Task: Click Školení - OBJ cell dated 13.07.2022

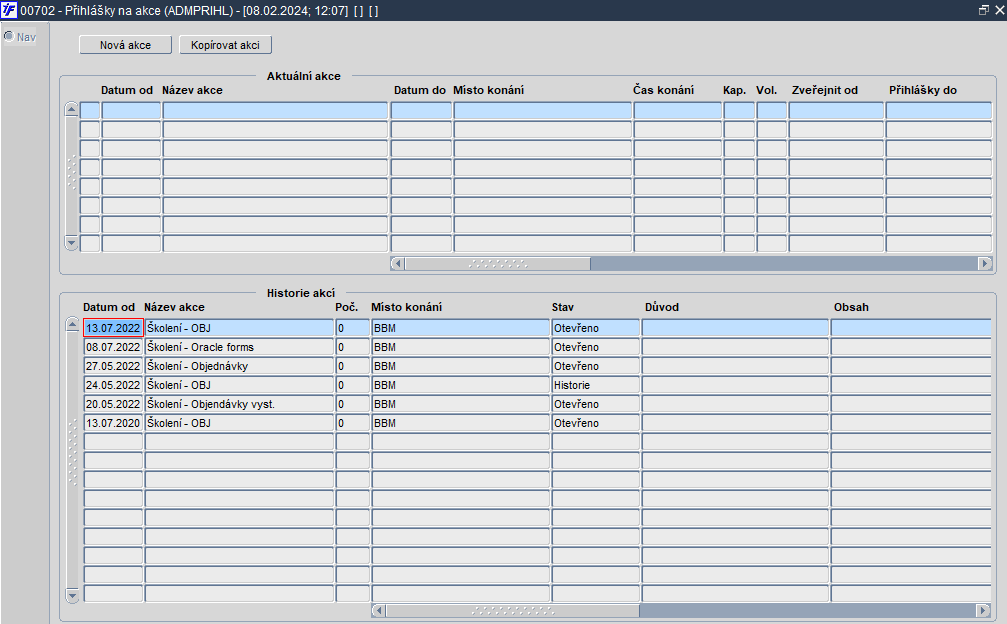Action: click(x=239, y=328)
